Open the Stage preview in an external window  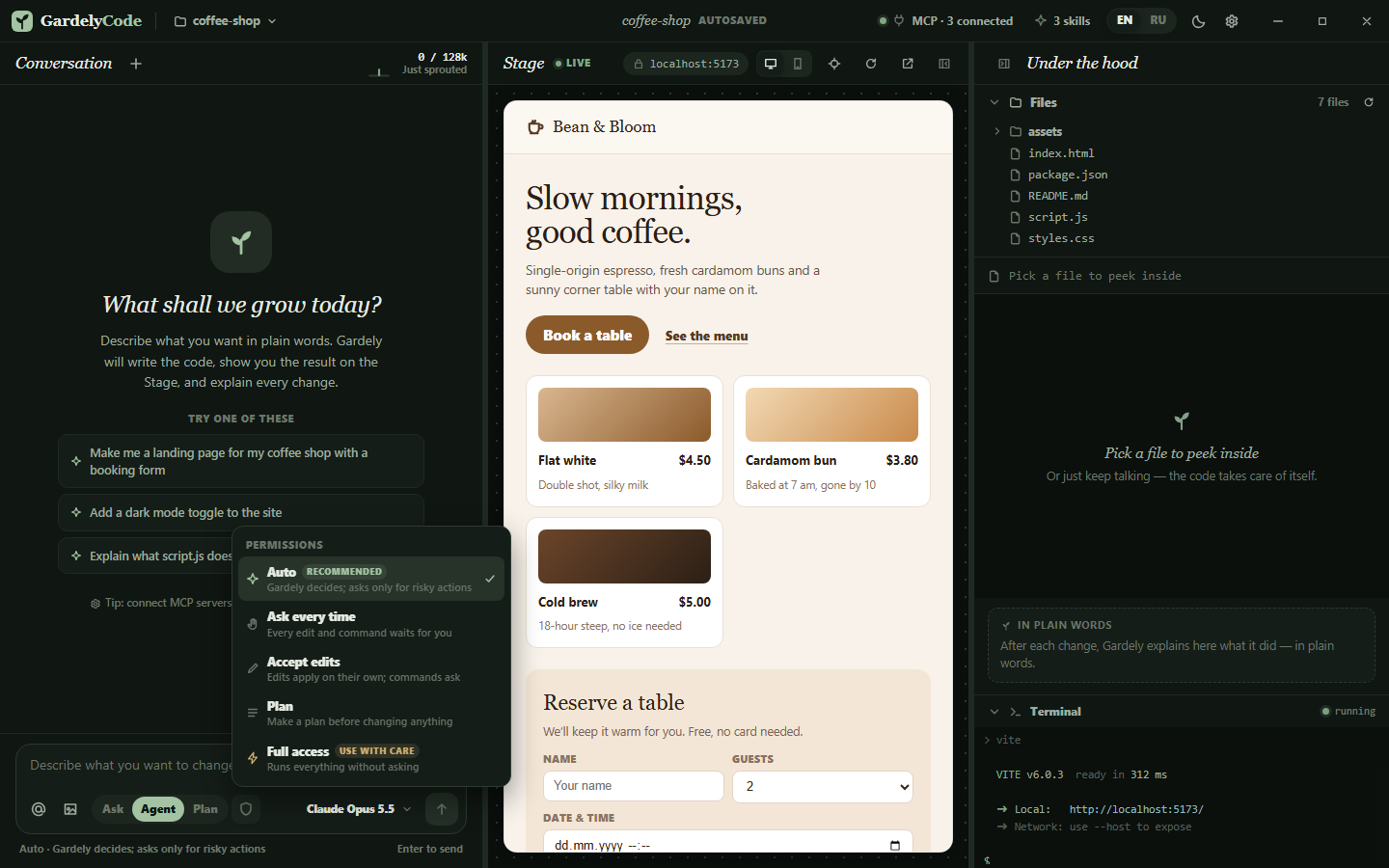(908, 64)
